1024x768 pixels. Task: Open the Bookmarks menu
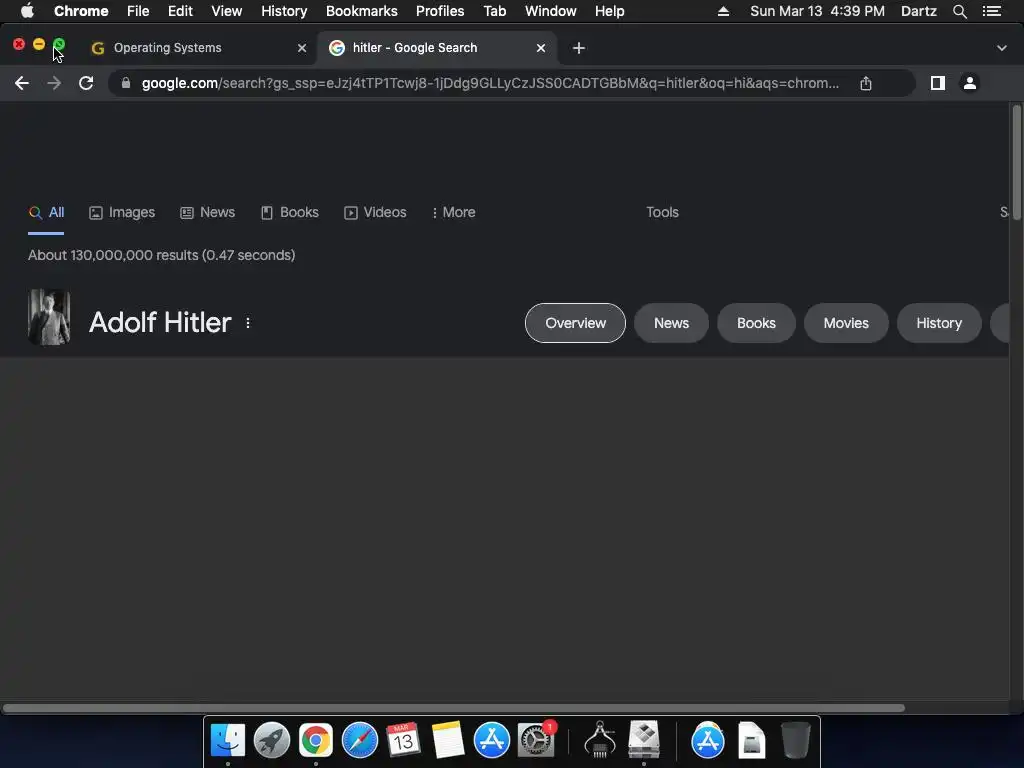[x=362, y=11]
